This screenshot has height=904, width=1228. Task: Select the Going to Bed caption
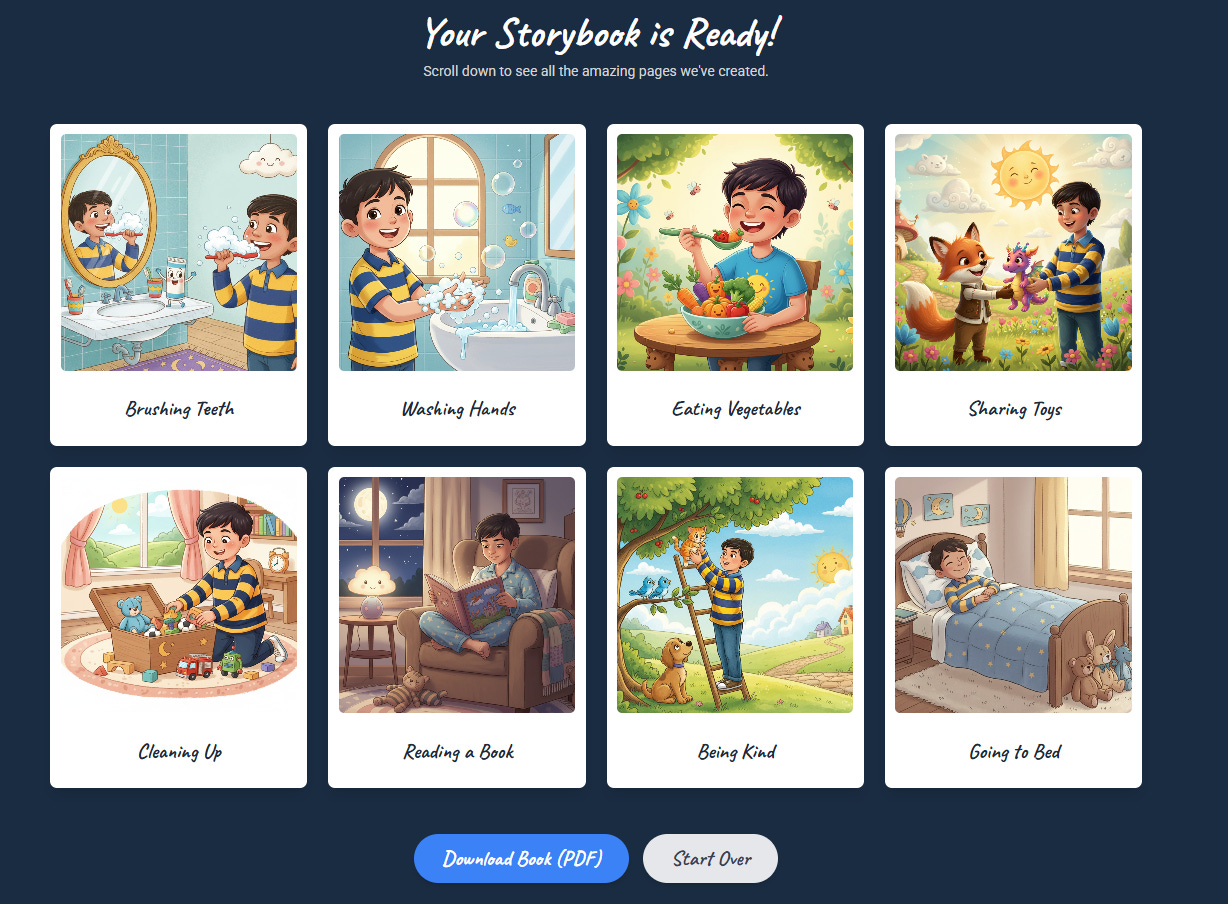click(1015, 752)
